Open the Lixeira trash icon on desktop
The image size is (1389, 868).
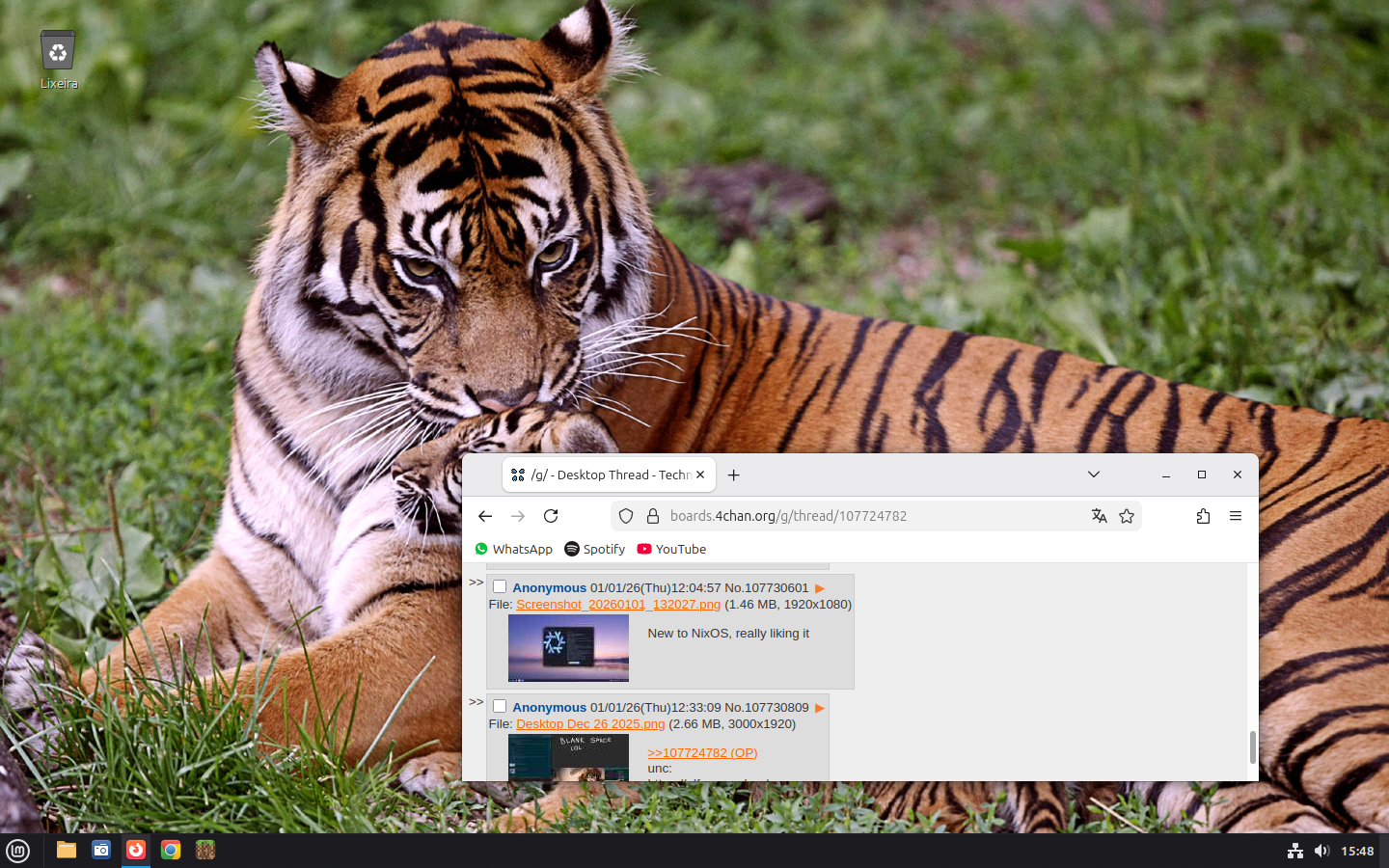[x=58, y=59]
